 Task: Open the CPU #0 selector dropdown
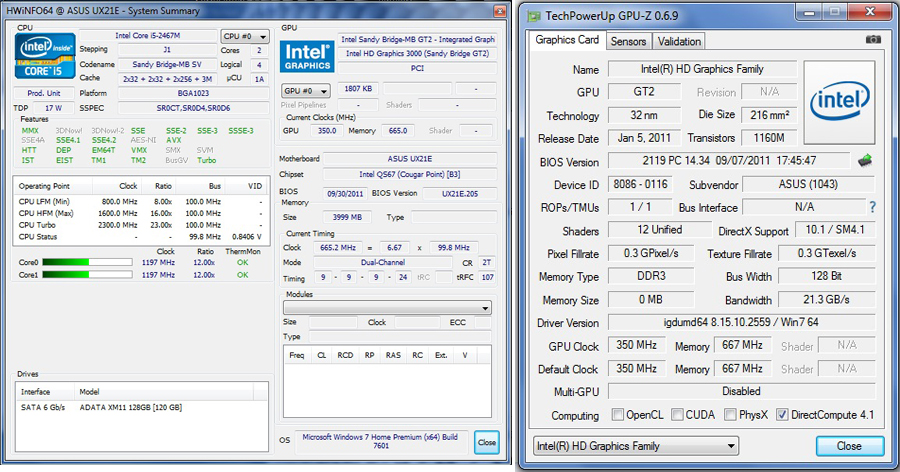point(245,36)
